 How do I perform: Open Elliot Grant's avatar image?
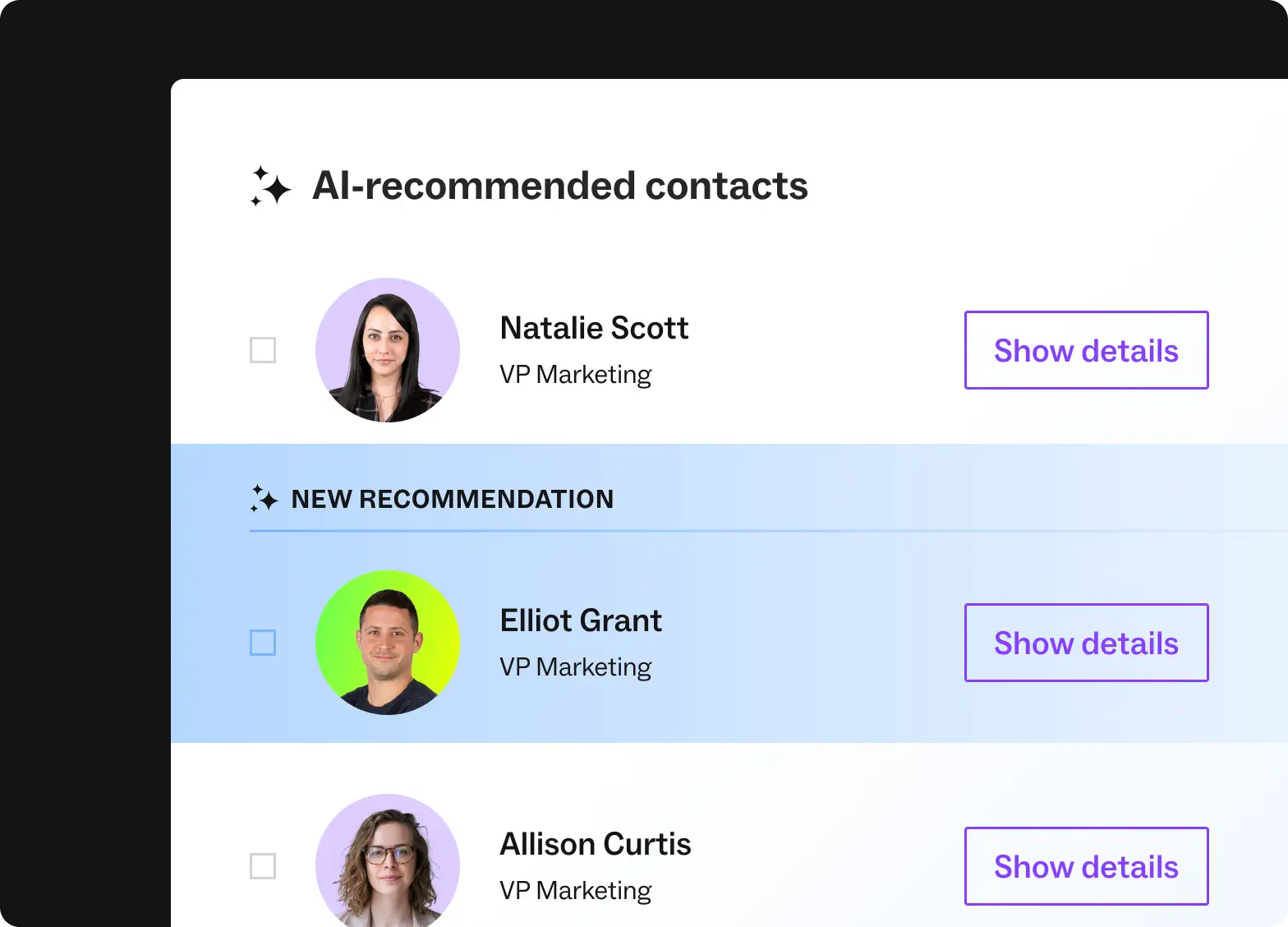pos(387,643)
